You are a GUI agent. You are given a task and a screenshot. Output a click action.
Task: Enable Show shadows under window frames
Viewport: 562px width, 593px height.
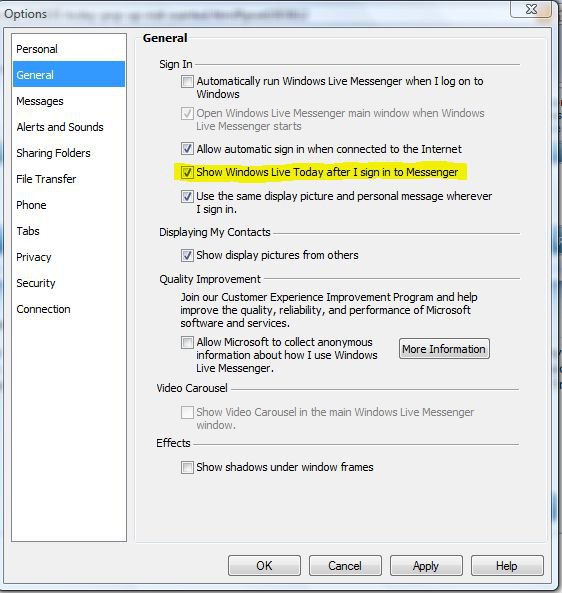point(187,467)
